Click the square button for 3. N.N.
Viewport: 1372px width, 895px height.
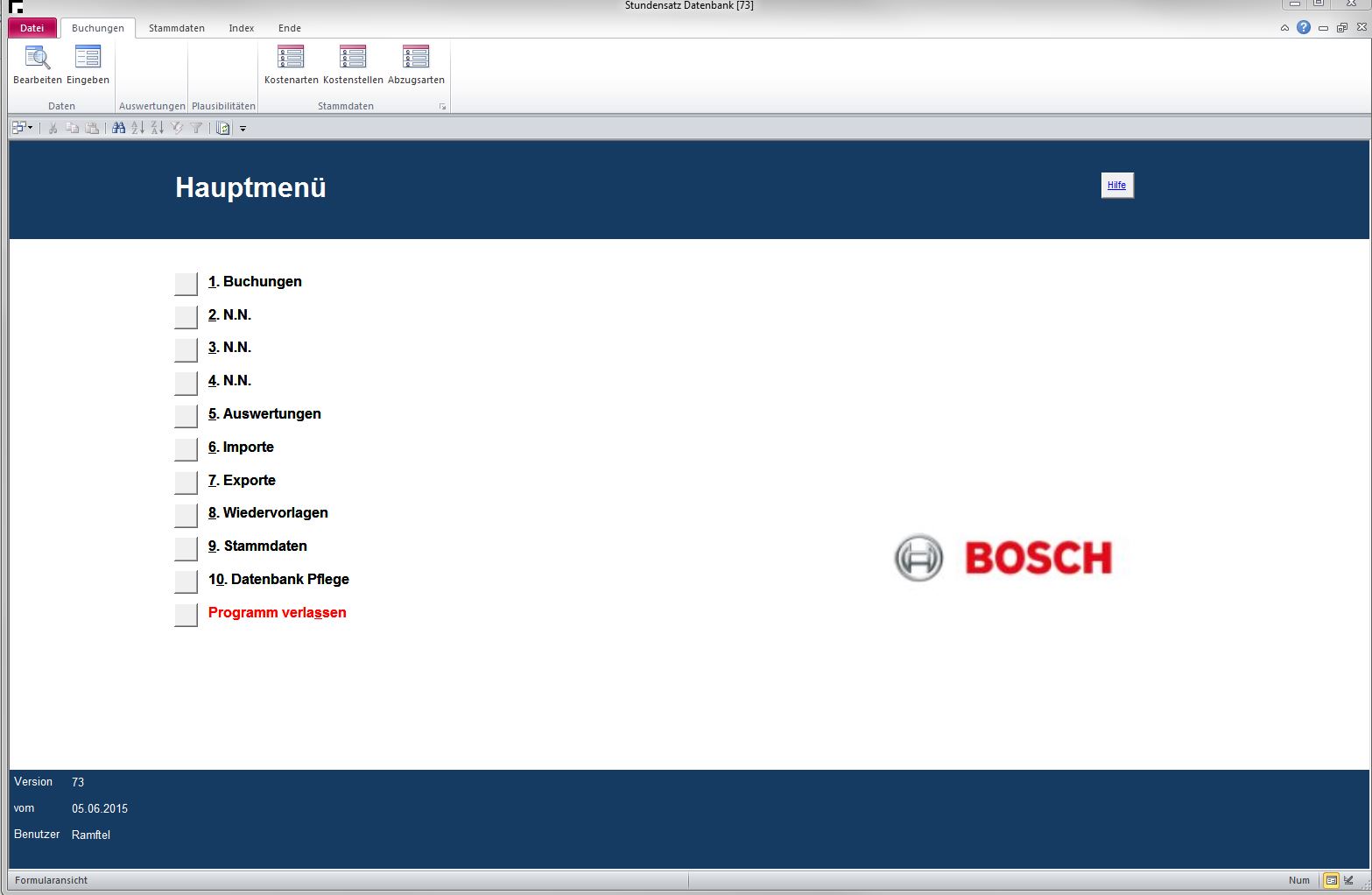pos(186,349)
